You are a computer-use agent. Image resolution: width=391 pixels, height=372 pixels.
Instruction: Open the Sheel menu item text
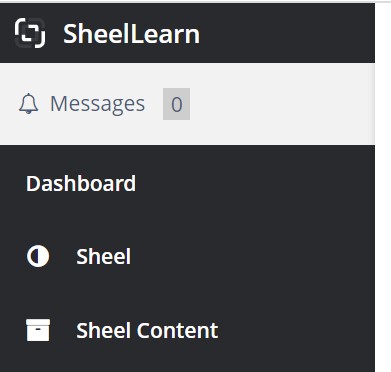point(104,256)
